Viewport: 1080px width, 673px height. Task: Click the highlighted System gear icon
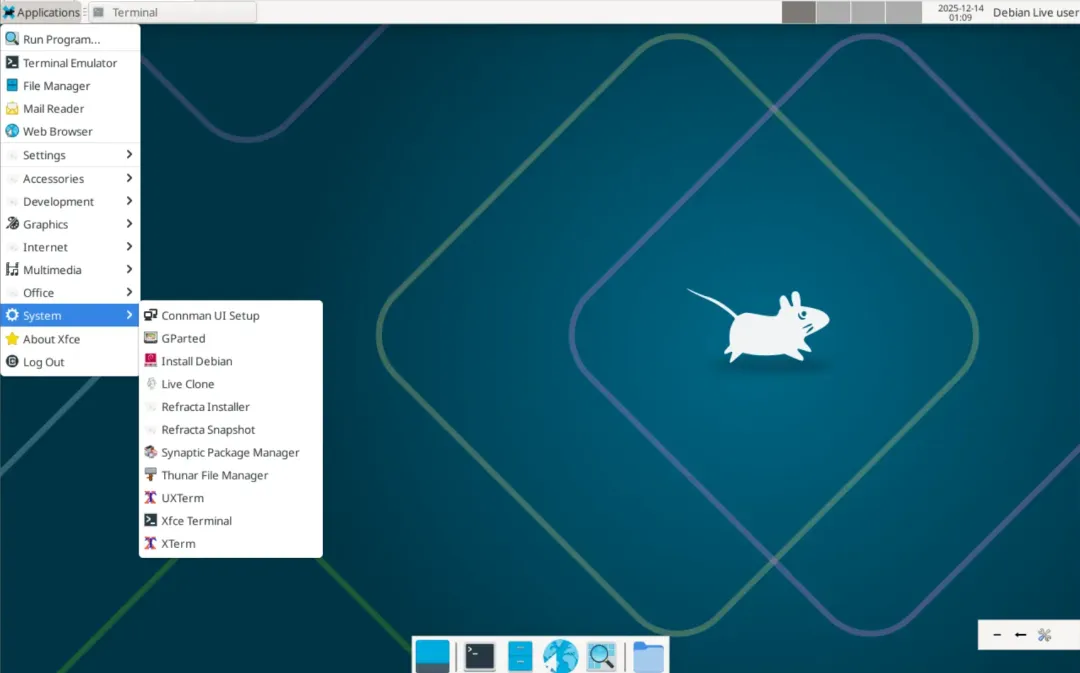point(12,315)
